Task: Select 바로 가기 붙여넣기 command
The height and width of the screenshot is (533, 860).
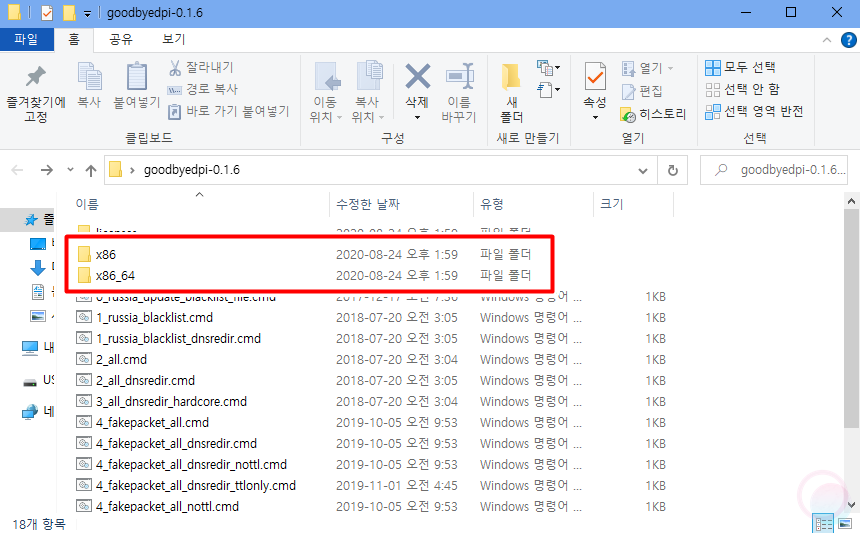Action: [228, 111]
